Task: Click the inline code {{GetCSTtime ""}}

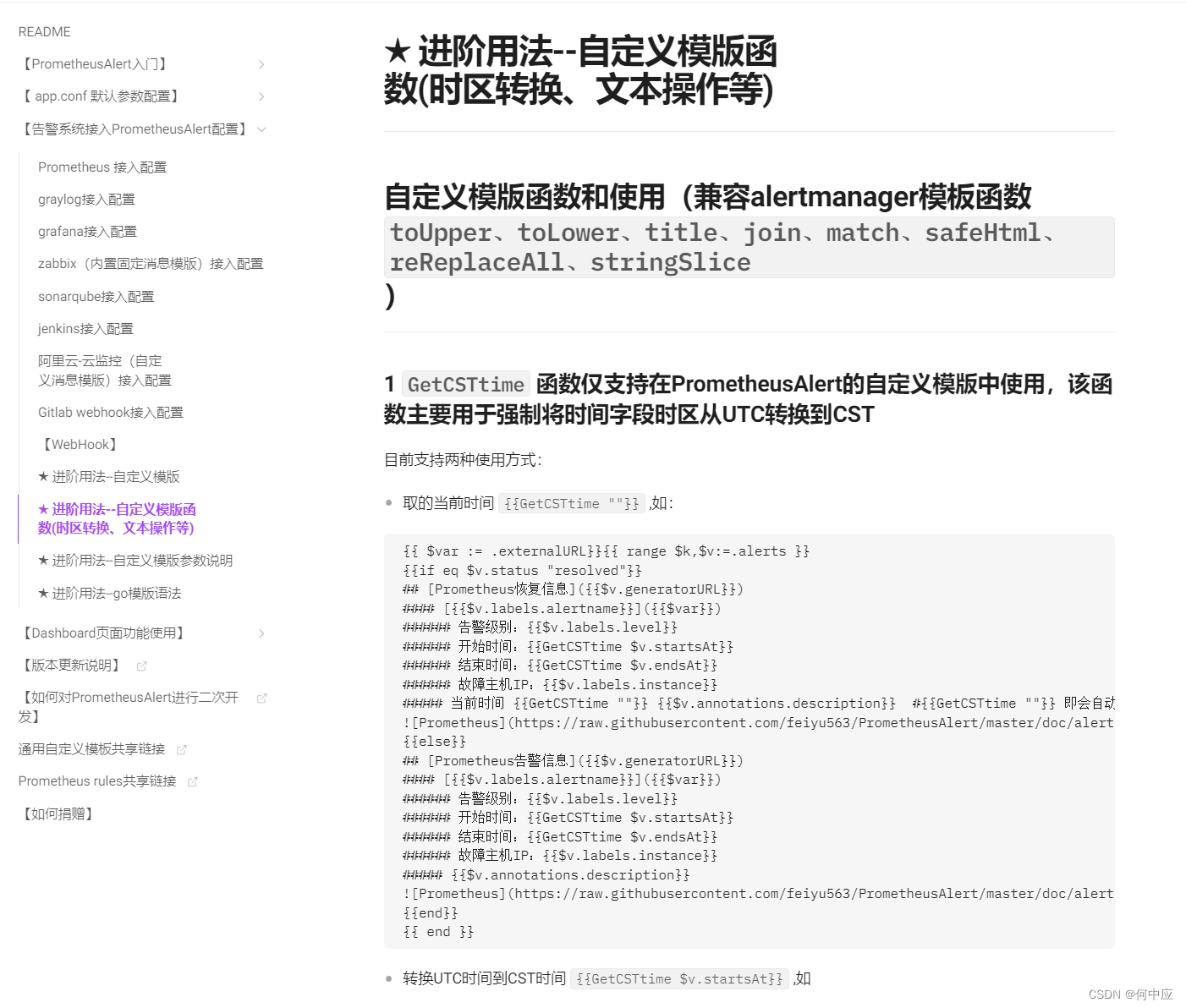Action: [x=572, y=504]
